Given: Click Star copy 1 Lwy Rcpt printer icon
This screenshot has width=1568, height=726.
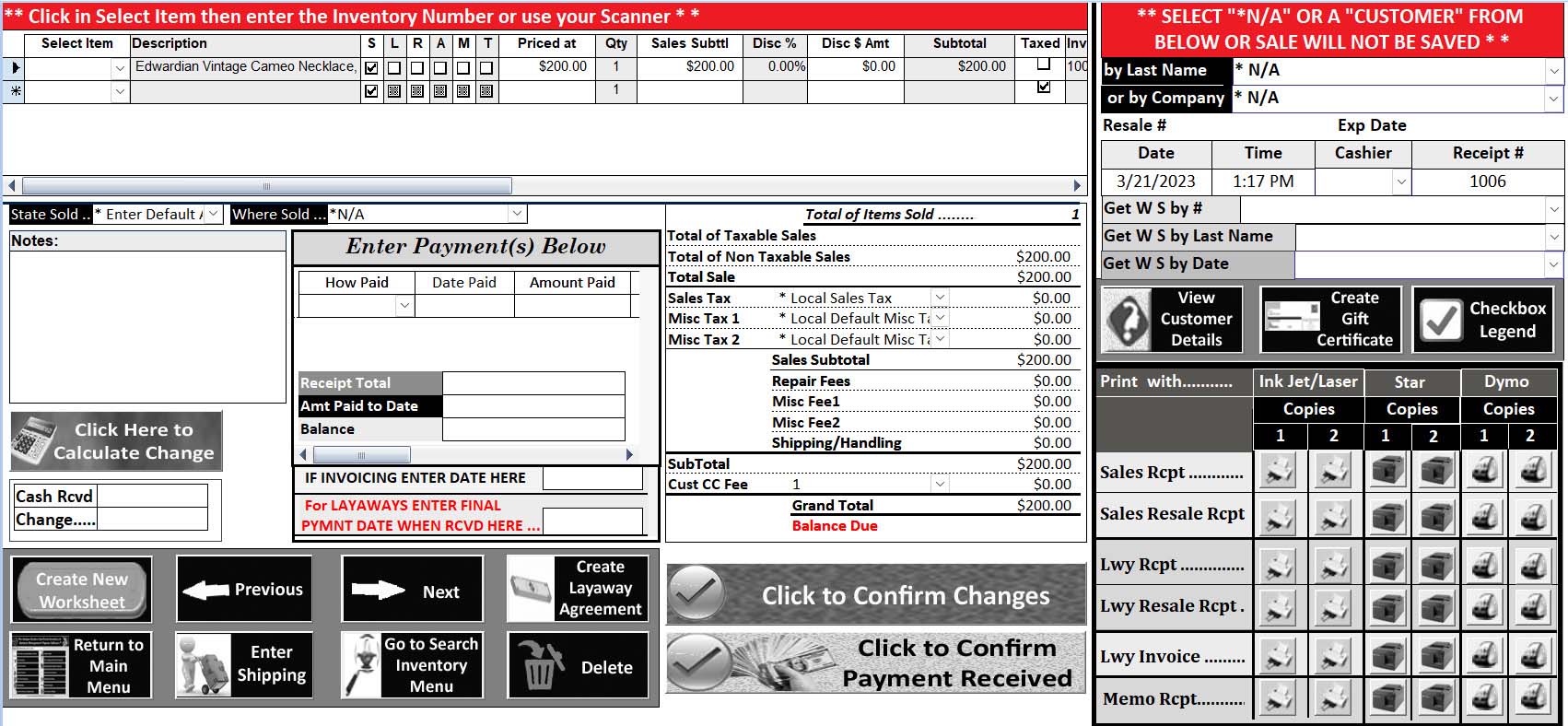Looking at the screenshot, I should [x=1387, y=564].
